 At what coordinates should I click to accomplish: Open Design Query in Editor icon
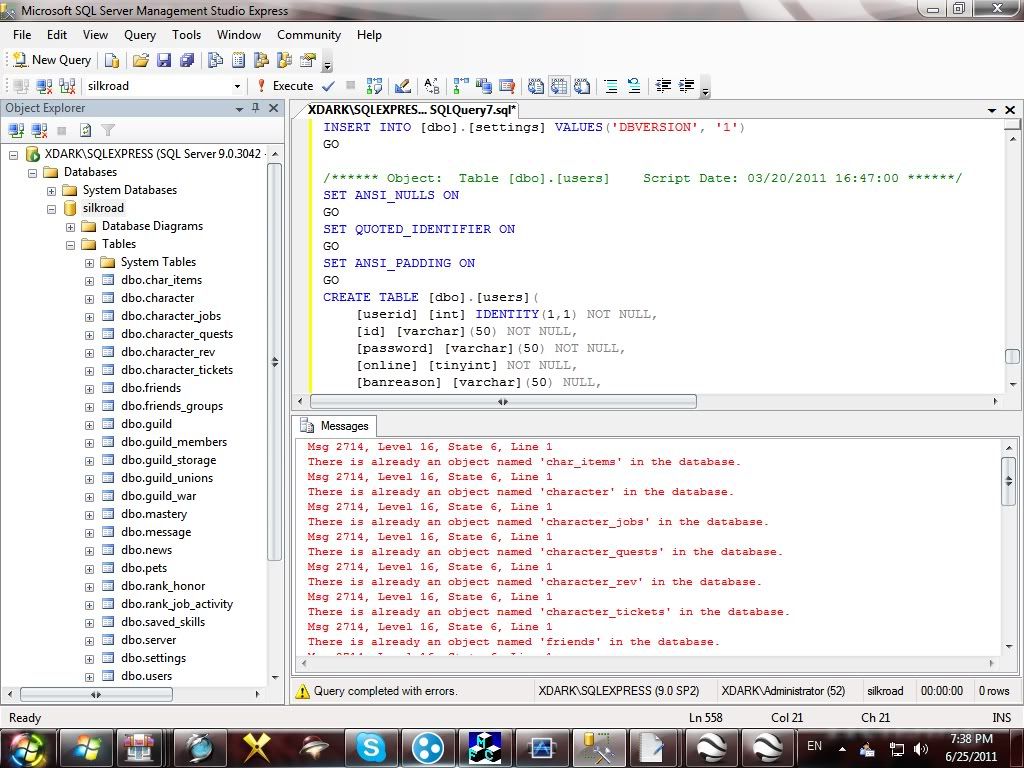(403, 86)
